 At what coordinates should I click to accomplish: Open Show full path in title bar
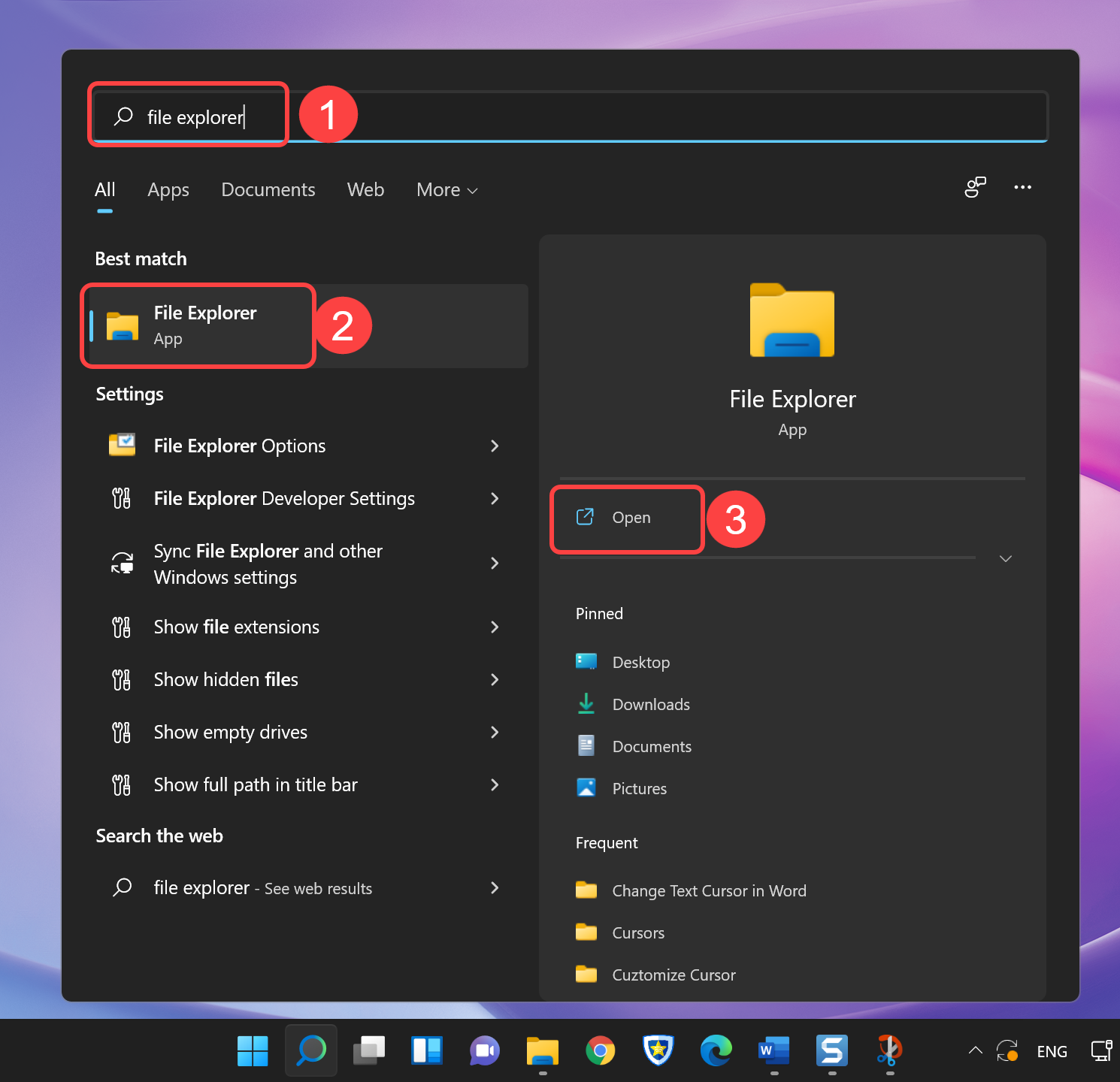[309, 784]
